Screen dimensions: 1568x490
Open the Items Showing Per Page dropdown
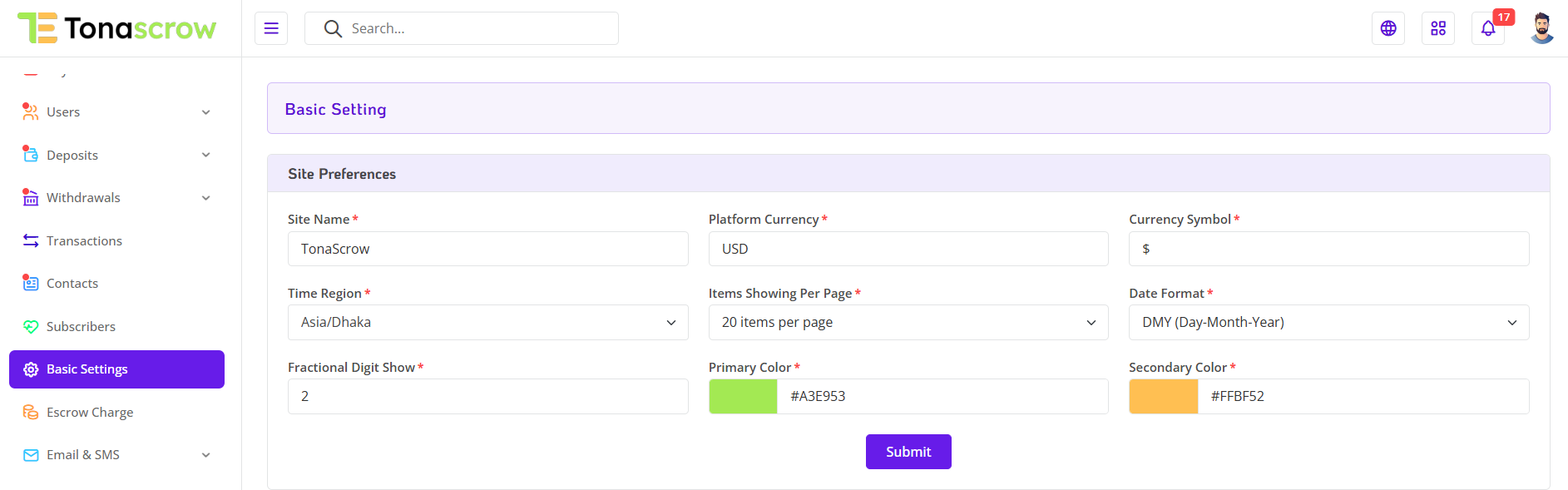908,323
